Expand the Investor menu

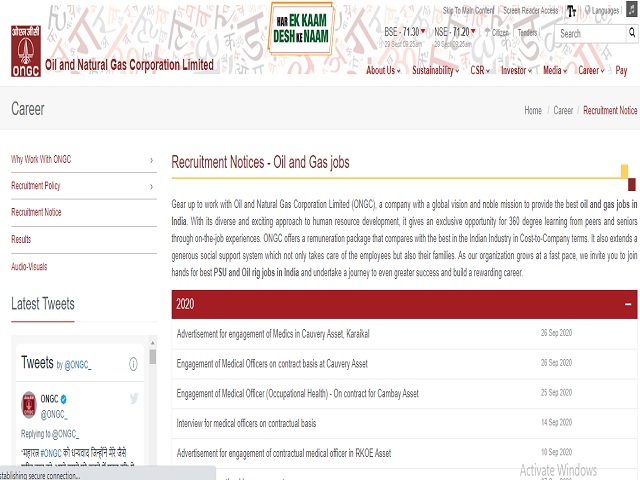516,70
